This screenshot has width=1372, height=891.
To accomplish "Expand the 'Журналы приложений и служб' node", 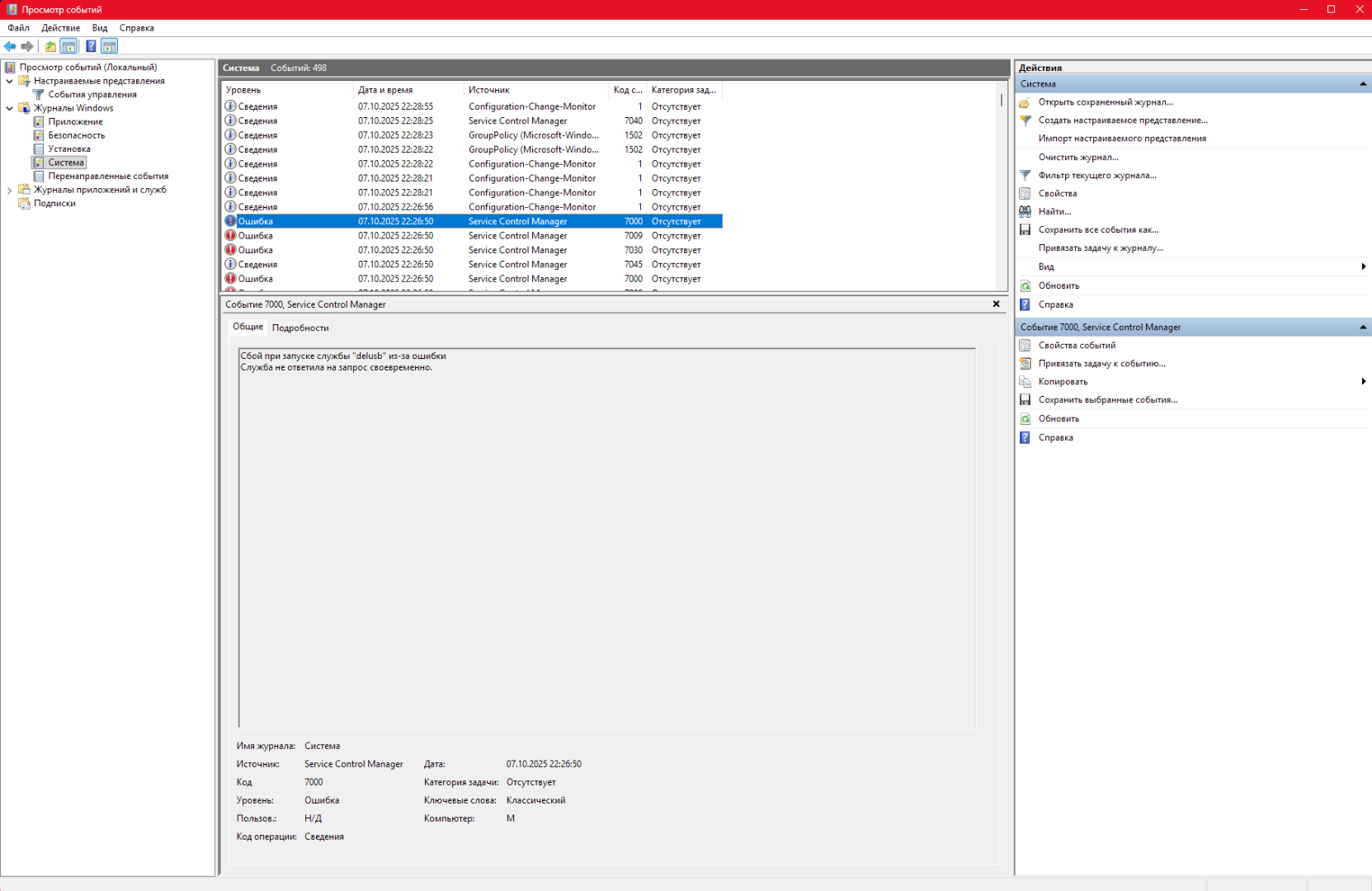I will click(x=10, y=190).
